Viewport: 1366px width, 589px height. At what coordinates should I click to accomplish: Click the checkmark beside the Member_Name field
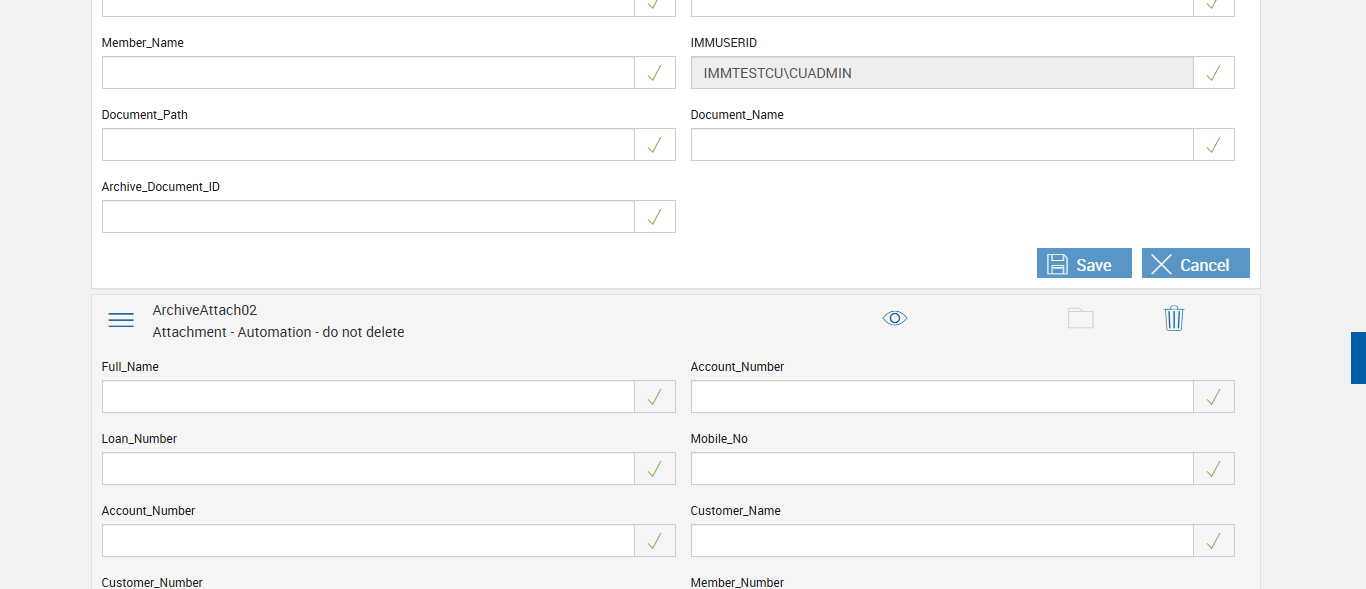point(655,73)
